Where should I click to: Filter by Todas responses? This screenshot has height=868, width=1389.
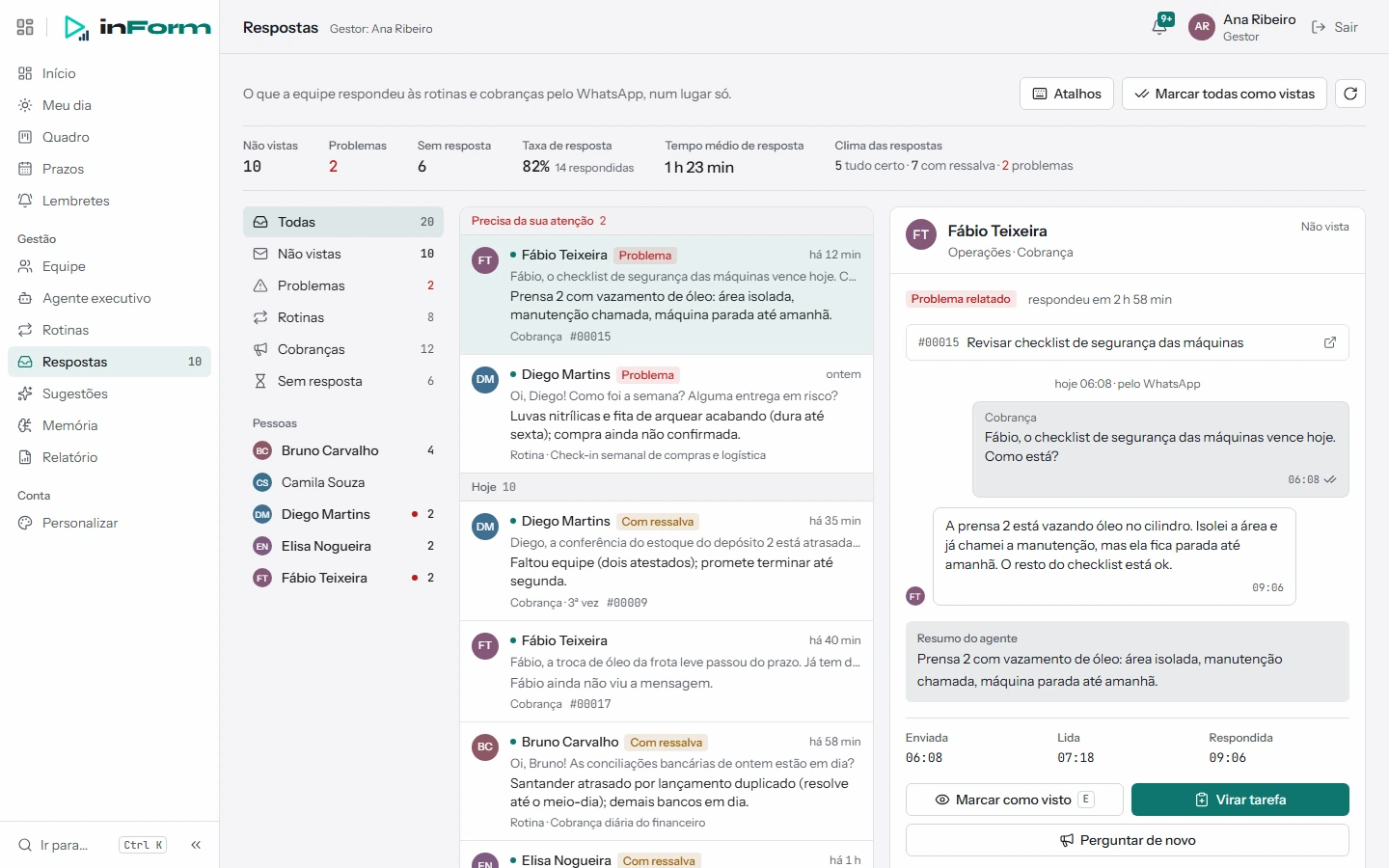(x=343, y=222)
